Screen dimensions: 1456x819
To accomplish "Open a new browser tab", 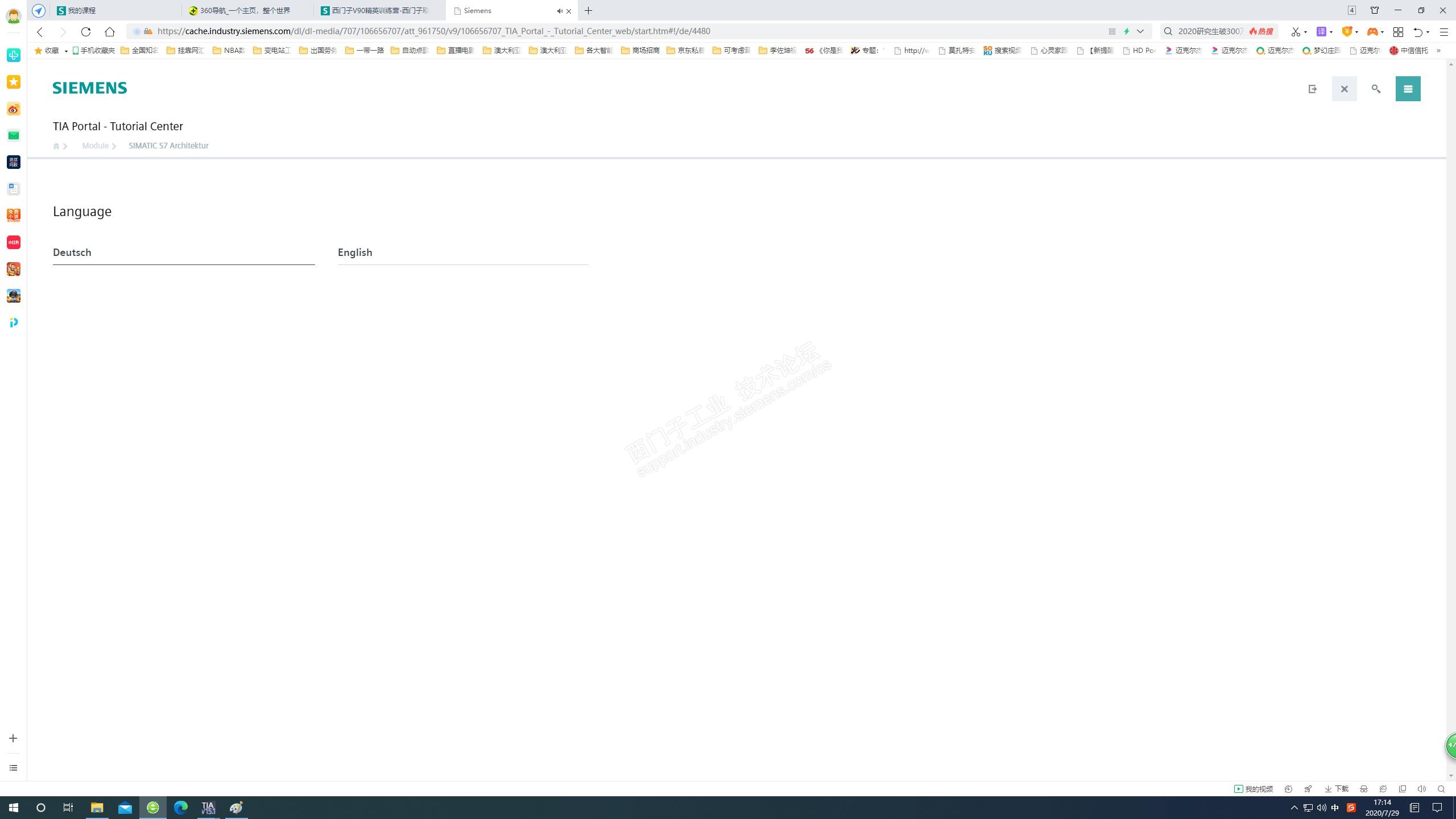I will (x=588, y=10).
